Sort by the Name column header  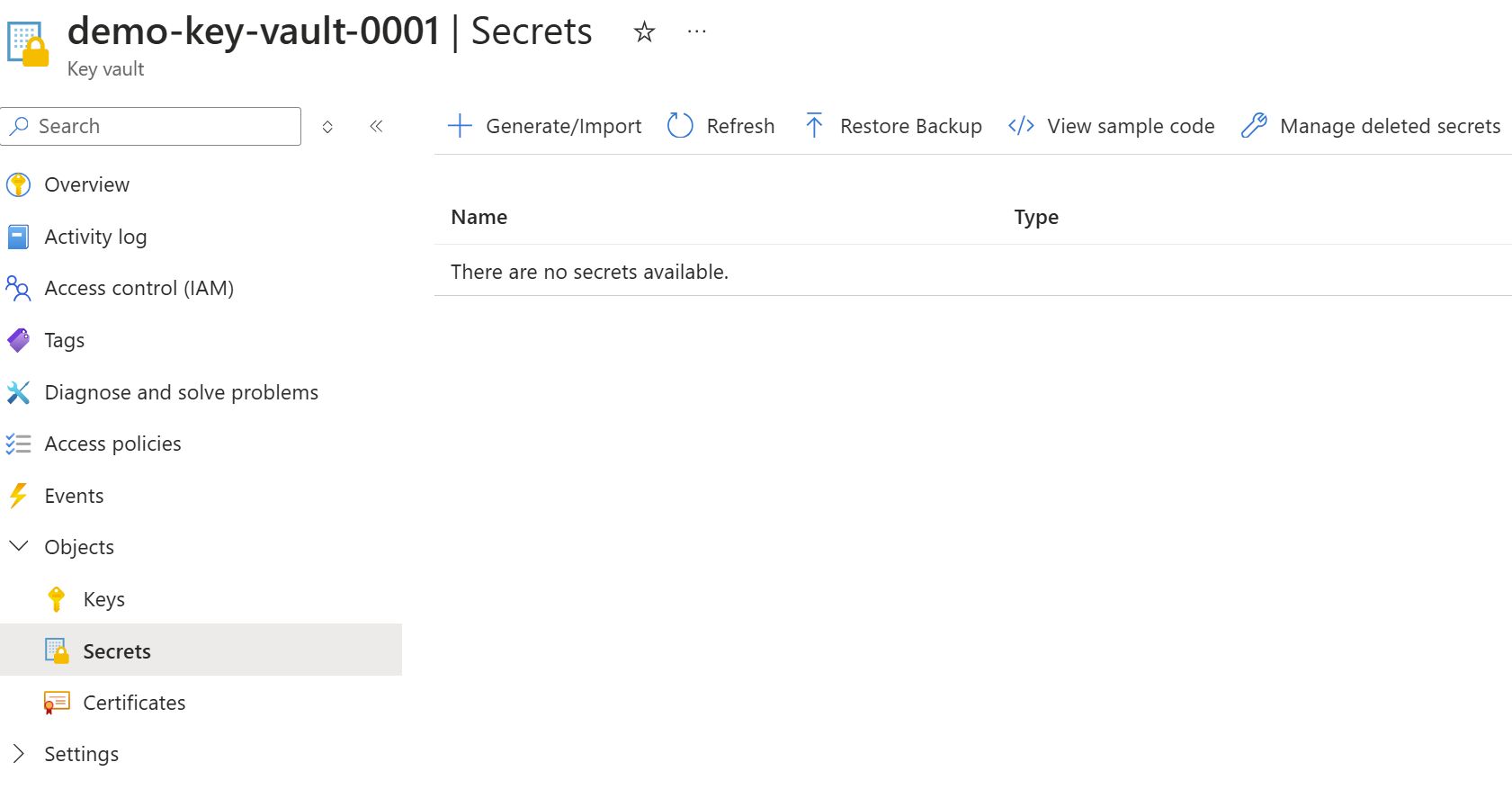(479, 217)
